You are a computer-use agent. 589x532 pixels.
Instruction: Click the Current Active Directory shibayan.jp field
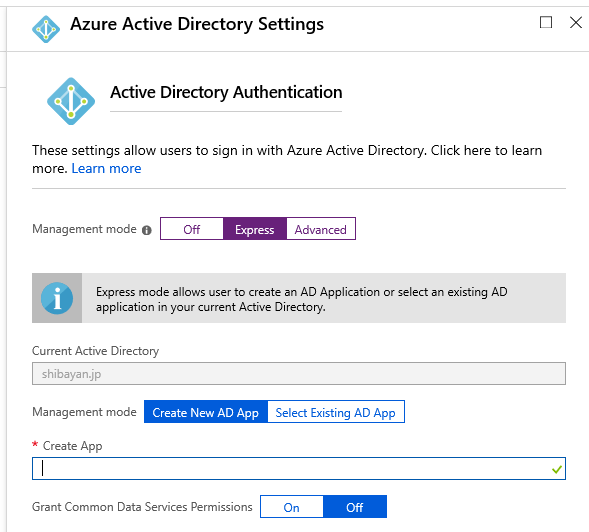tap(299, 373)
